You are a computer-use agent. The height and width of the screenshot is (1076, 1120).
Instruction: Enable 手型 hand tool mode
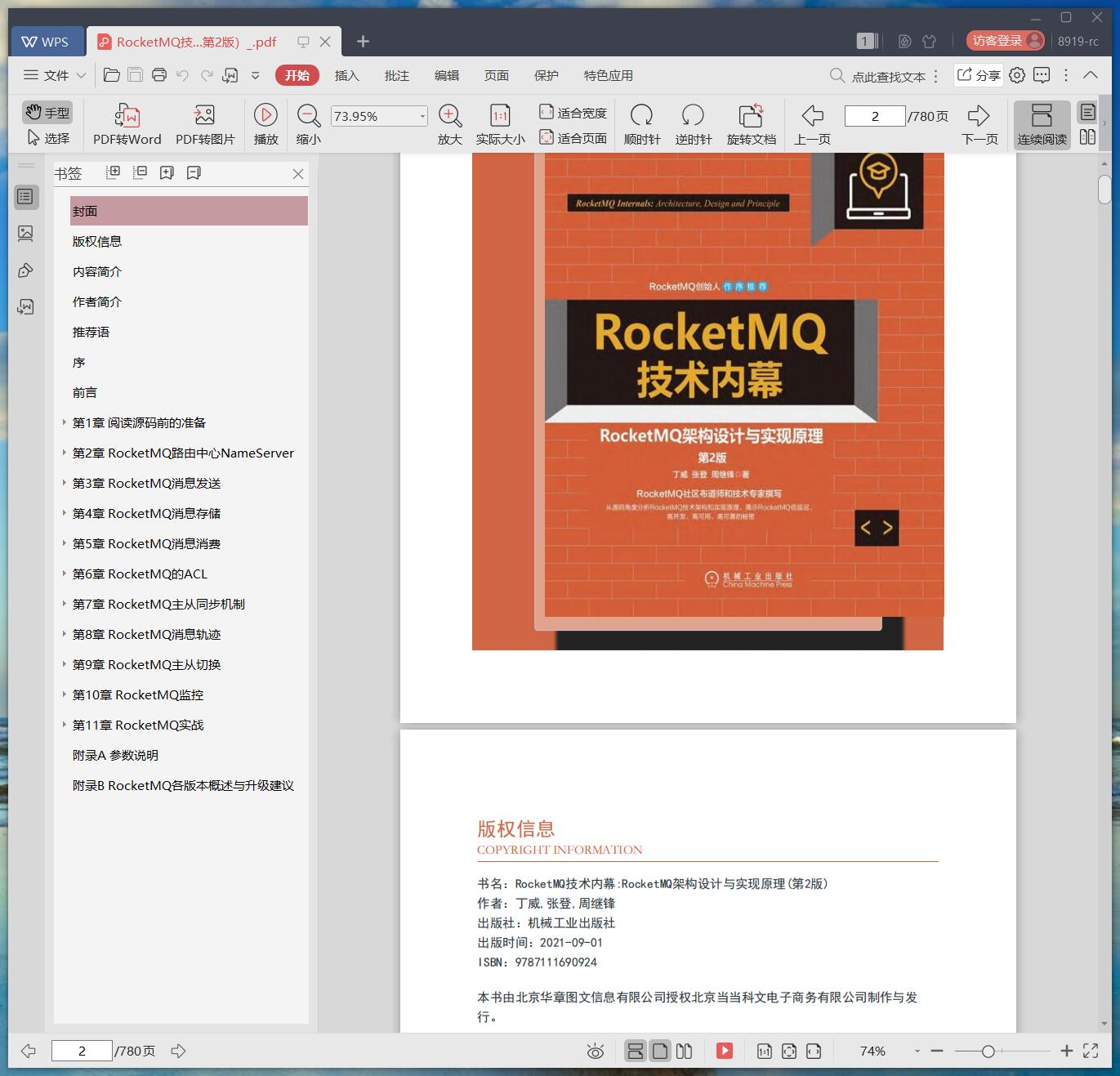47,112
